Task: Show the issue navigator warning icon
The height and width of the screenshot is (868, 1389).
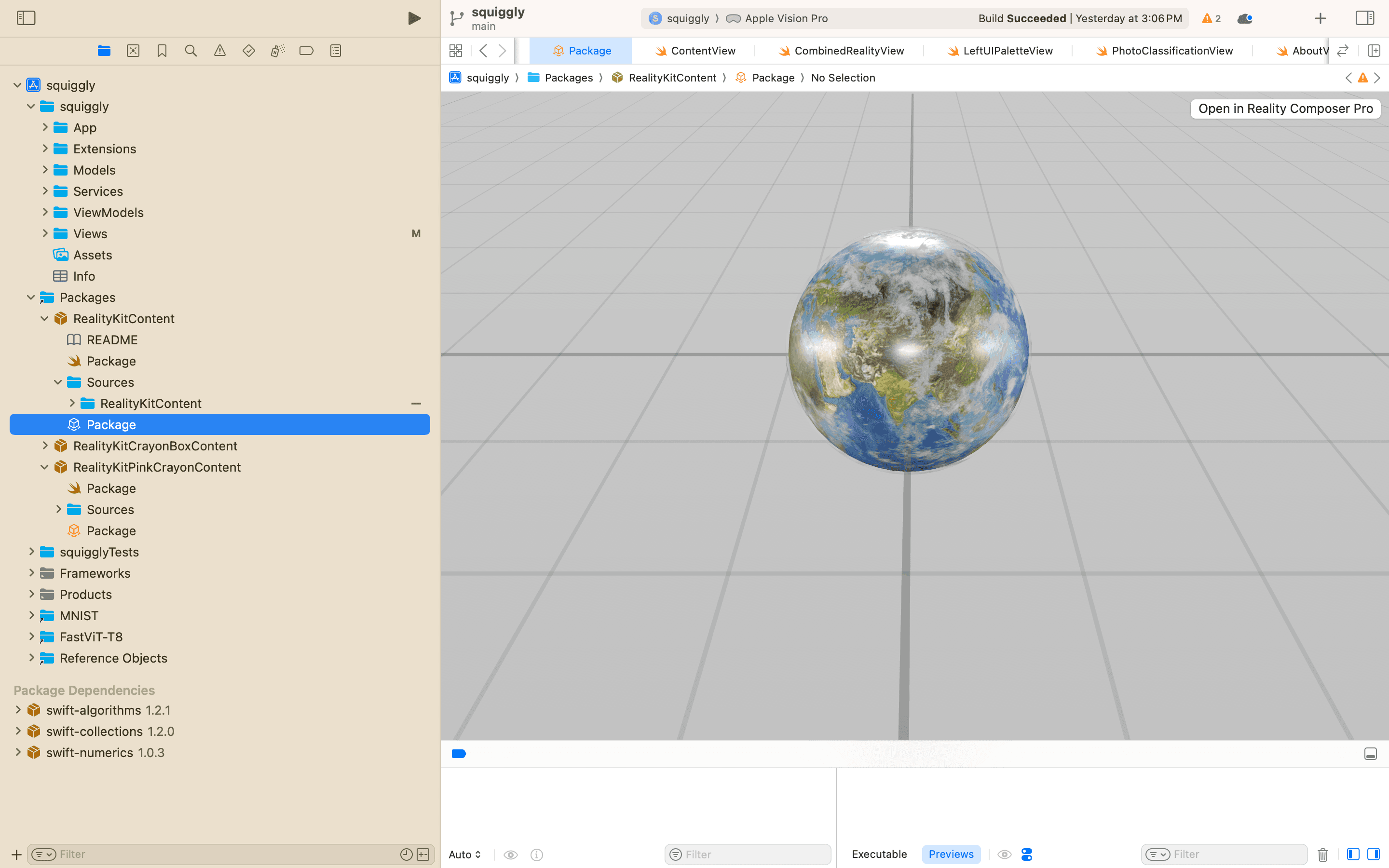Action: click(x=220, y=51)
